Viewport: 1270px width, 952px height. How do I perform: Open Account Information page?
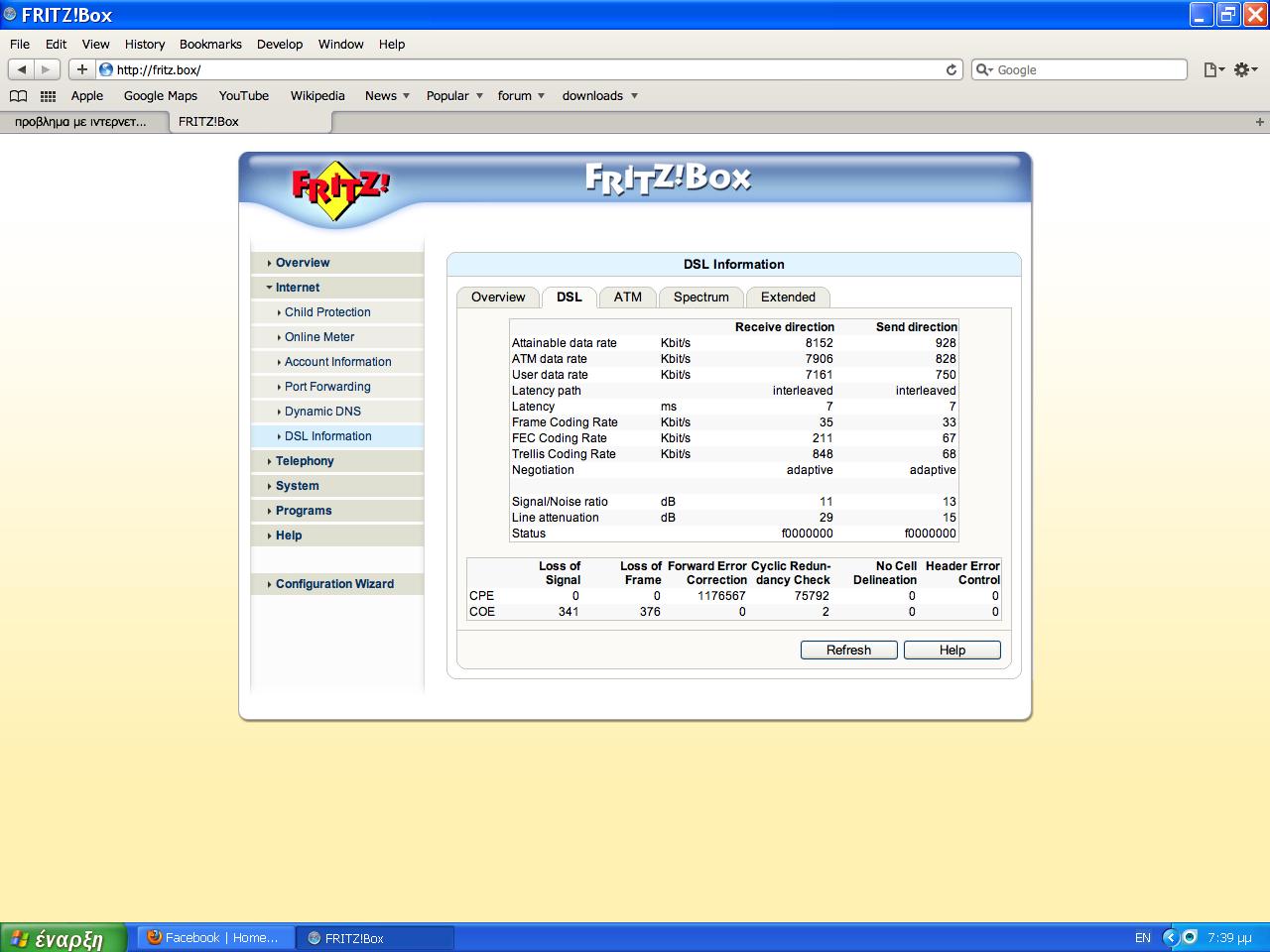337,362
